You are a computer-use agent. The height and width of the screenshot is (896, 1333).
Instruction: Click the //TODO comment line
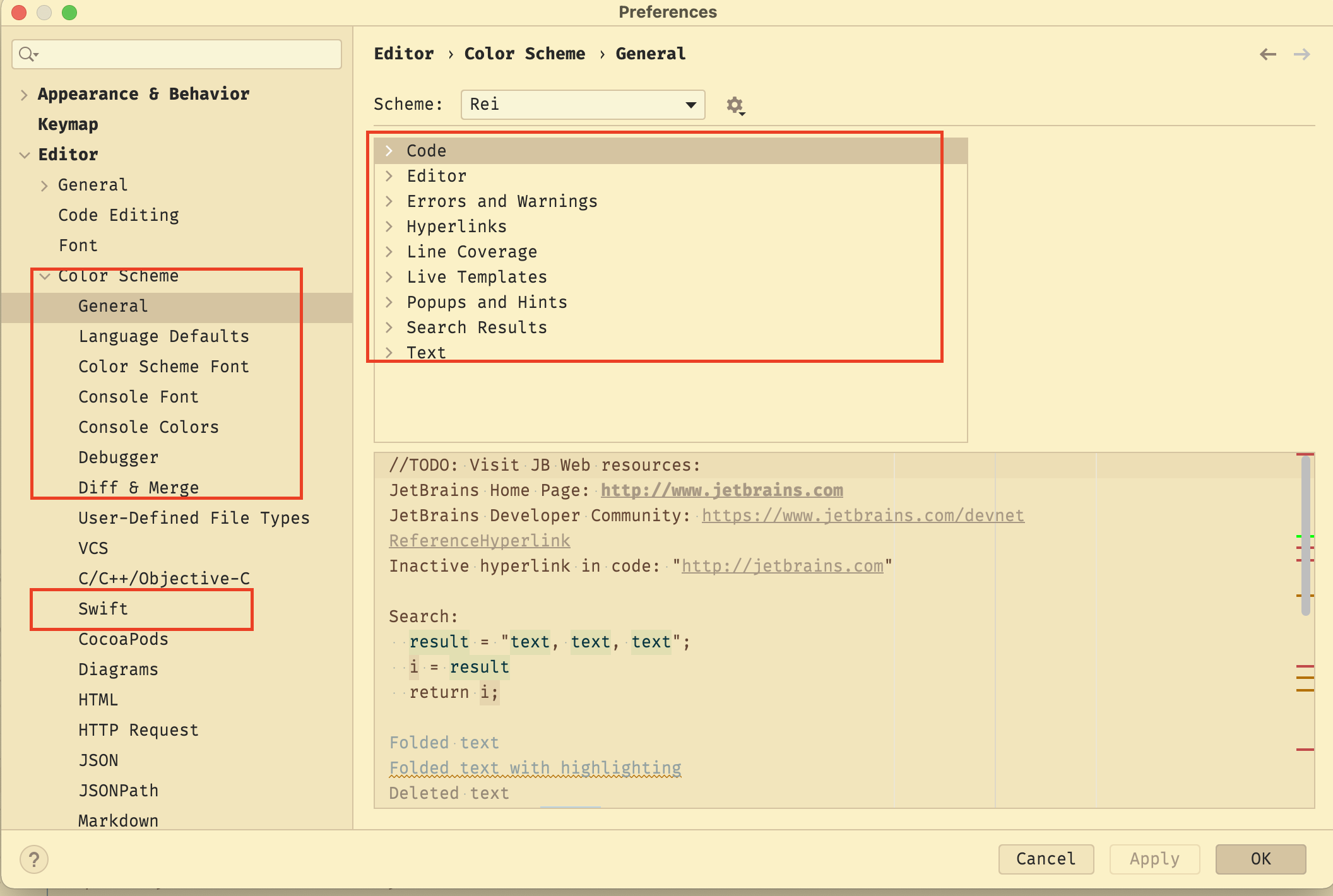(x=545, y=465)
